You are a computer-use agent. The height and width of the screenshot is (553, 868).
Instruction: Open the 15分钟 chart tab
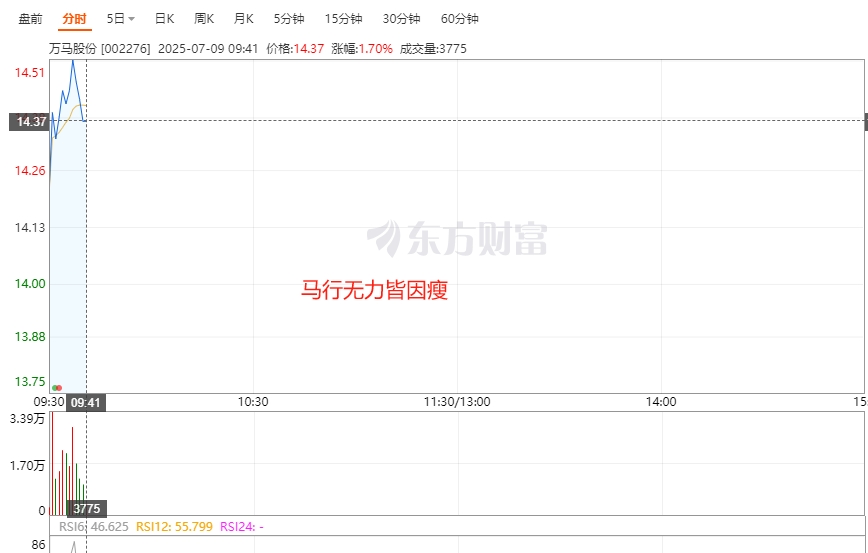coord(343,19)
